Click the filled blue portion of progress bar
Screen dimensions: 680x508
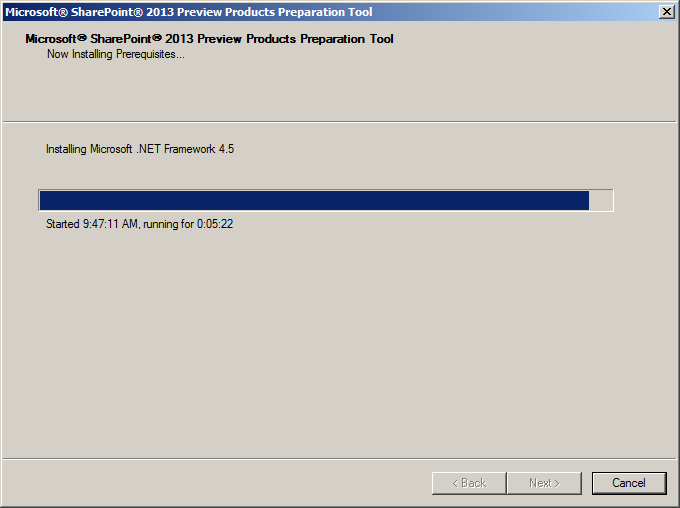pos(313,201)
